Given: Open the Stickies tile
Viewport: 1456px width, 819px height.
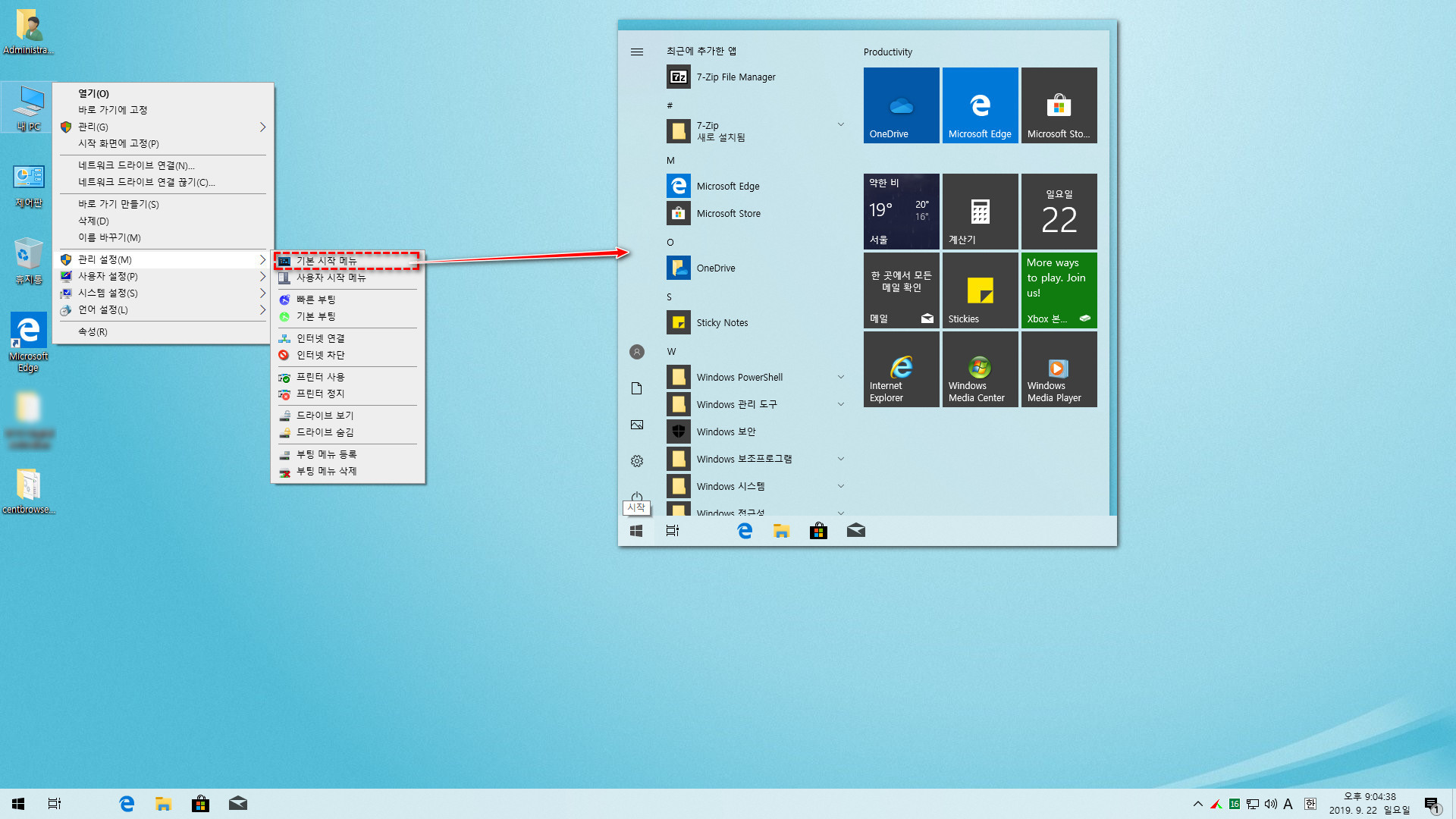Looking at the screenshot, I should tap(980, 290).
